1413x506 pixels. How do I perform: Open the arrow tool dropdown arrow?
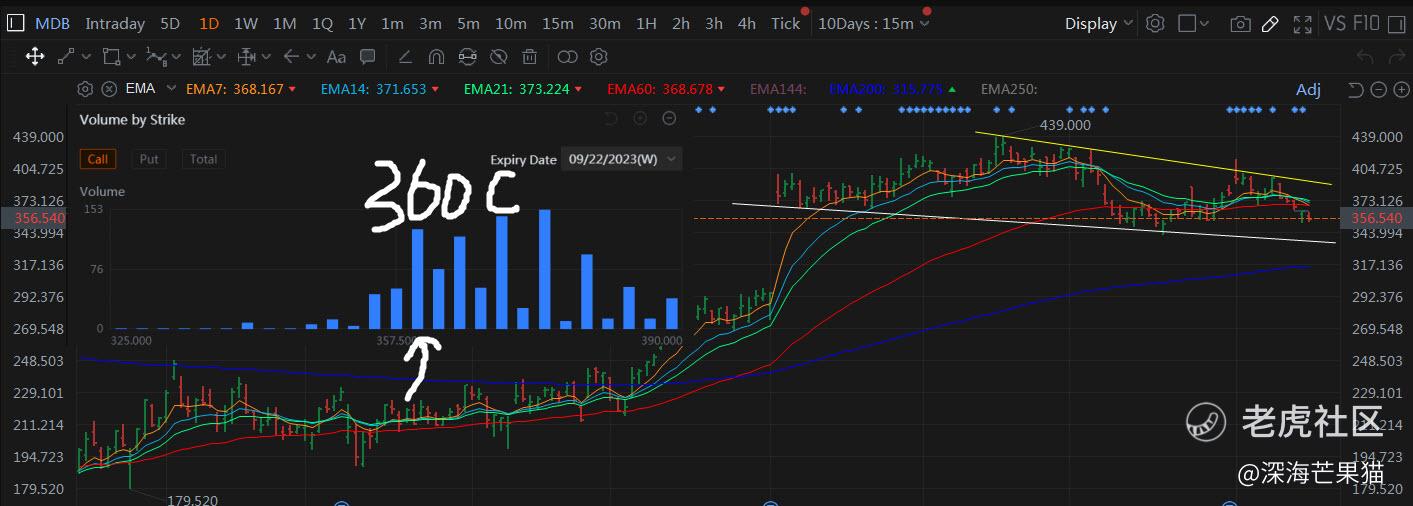click(x=312, y=57)
